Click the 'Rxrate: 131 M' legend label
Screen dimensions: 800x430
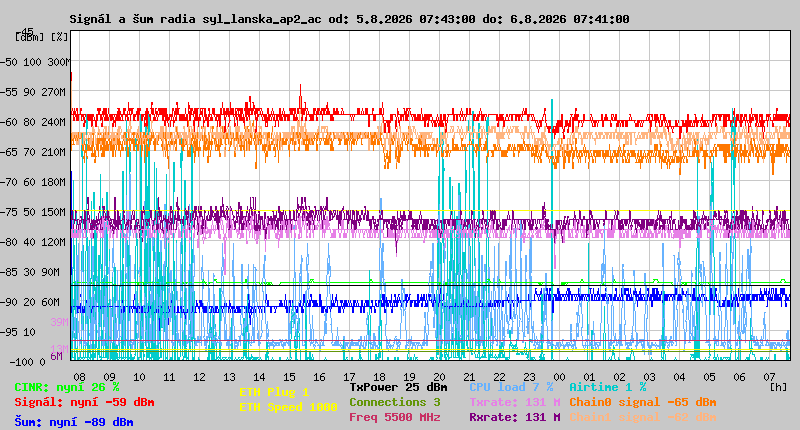[x=515, y=417]
